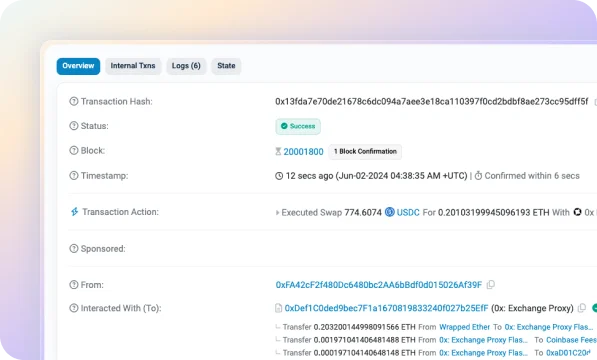Image resolution: width=597 pixels, height=360 pixels.
Task: Click help icon beside Block label
Action: click(x=73, y=150)
